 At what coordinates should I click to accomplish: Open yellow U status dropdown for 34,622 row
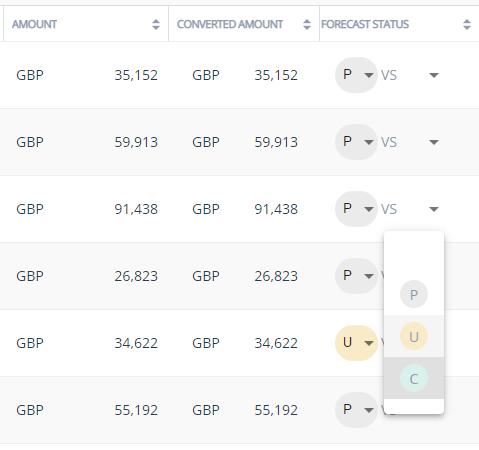pyautogui.click(x=356, y=343)
